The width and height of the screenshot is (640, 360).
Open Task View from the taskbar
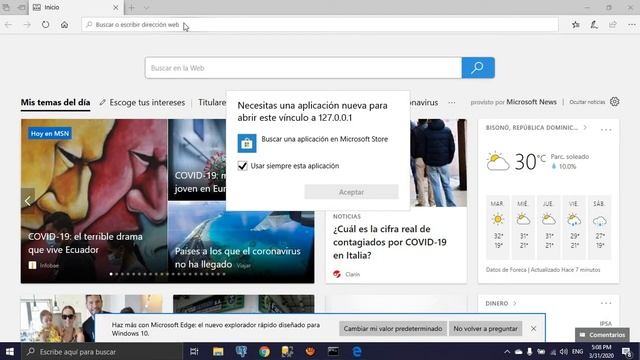[x=194, y=351]
